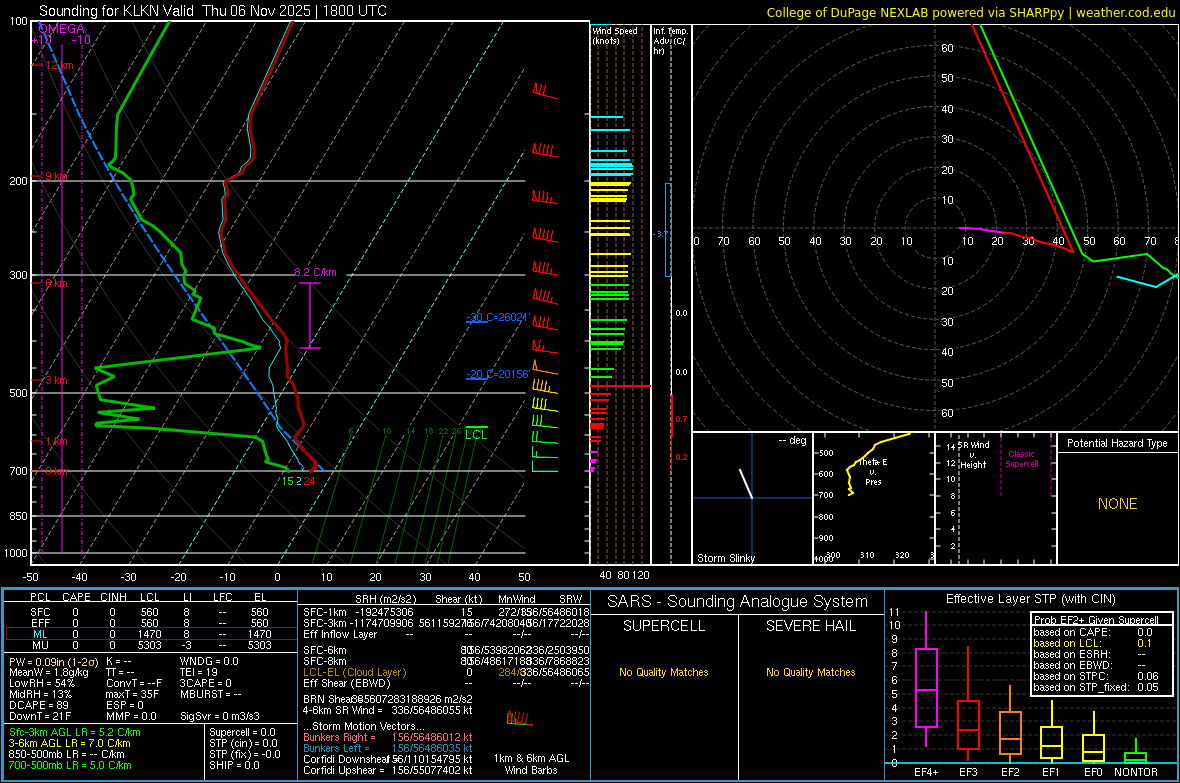Click the 'based on STPC:' entry
Screen dimensions: 1180x783
click(x=1071, y=676)
